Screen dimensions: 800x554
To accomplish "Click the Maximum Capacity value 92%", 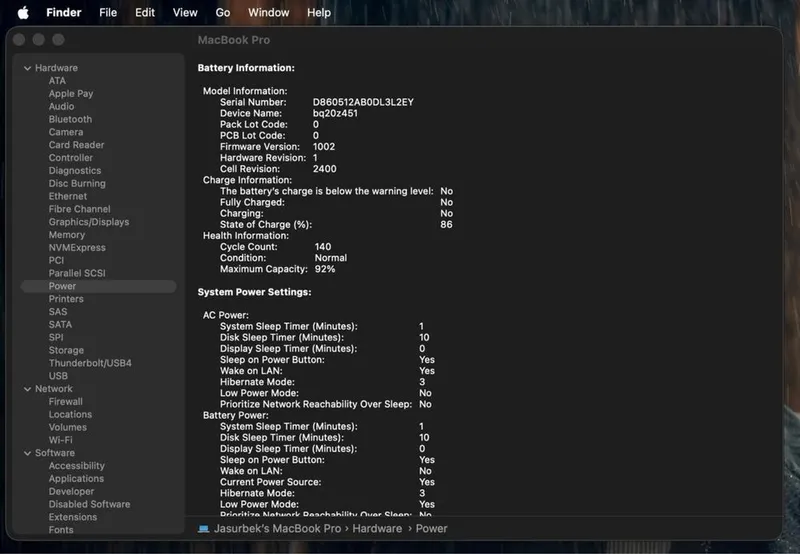I will pos(325,269).
